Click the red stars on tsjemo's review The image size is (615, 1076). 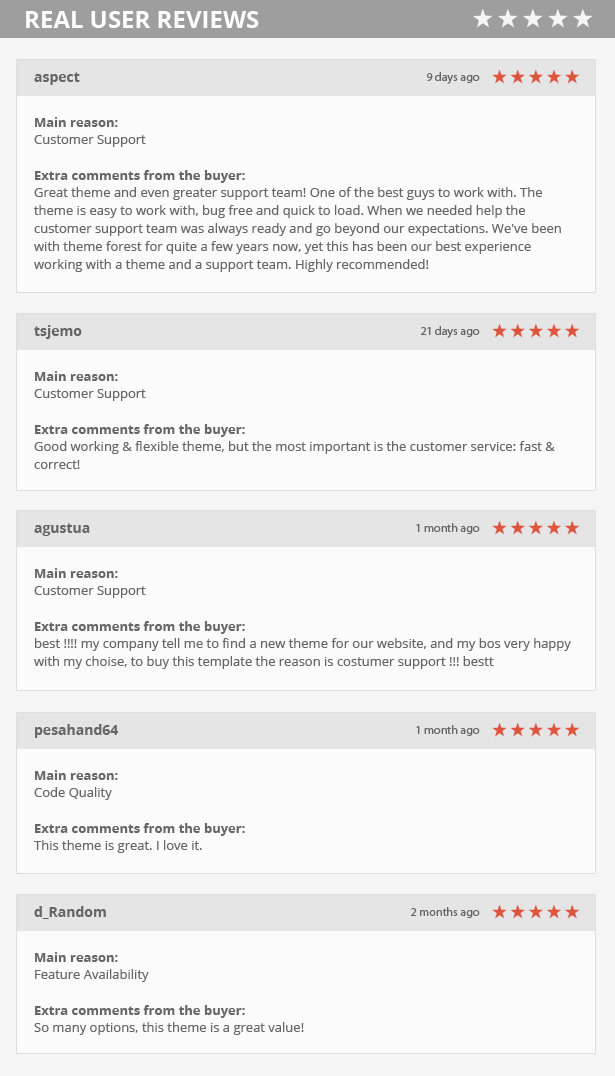535,331
